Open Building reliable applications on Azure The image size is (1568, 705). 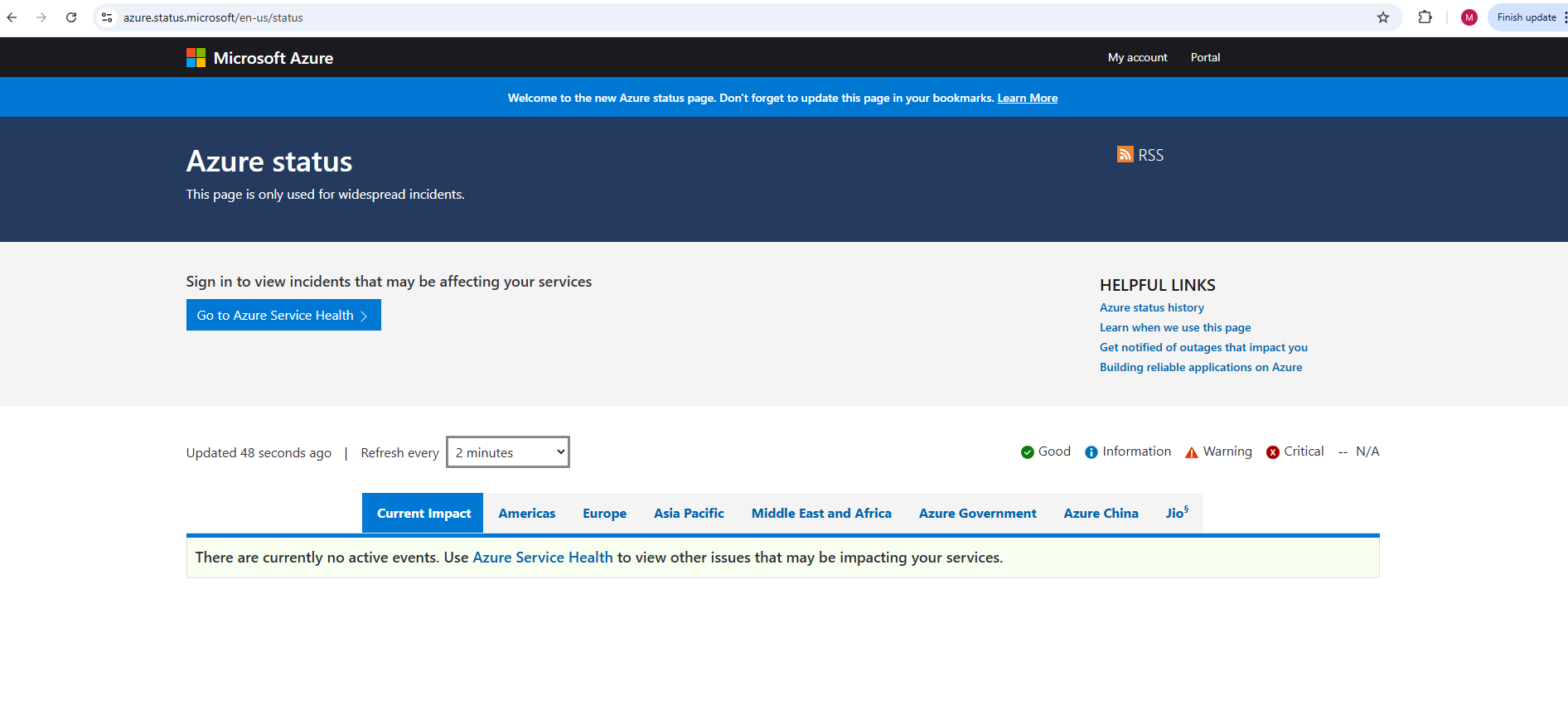[x=1201, y=367]
